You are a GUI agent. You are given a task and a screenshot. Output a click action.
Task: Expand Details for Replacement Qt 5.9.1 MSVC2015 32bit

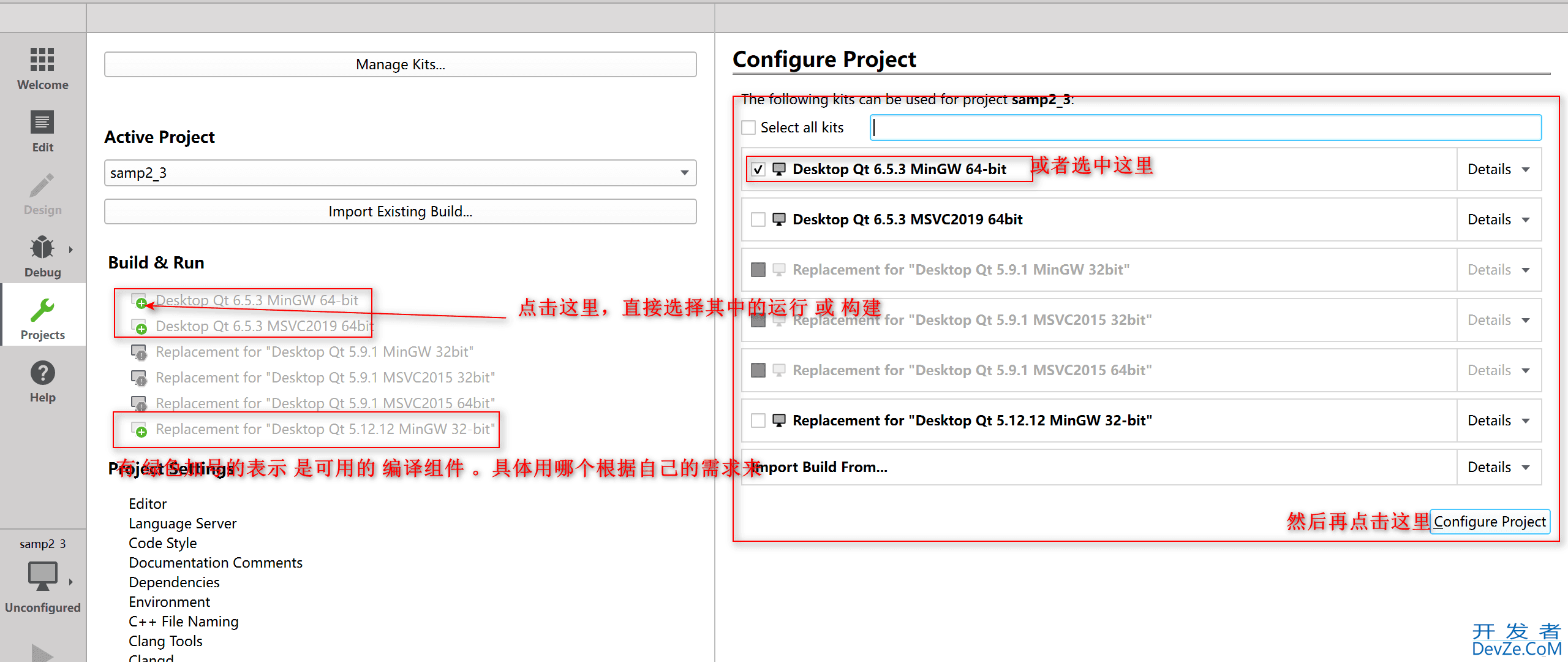pyautogui.click(x=1499, y=320)
